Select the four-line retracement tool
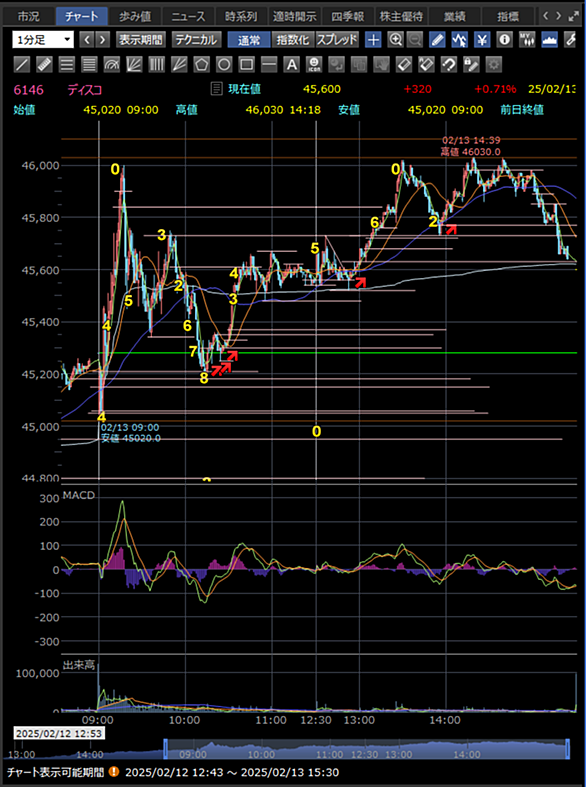This screenshot has width=586, height=787. click(90, 64)
